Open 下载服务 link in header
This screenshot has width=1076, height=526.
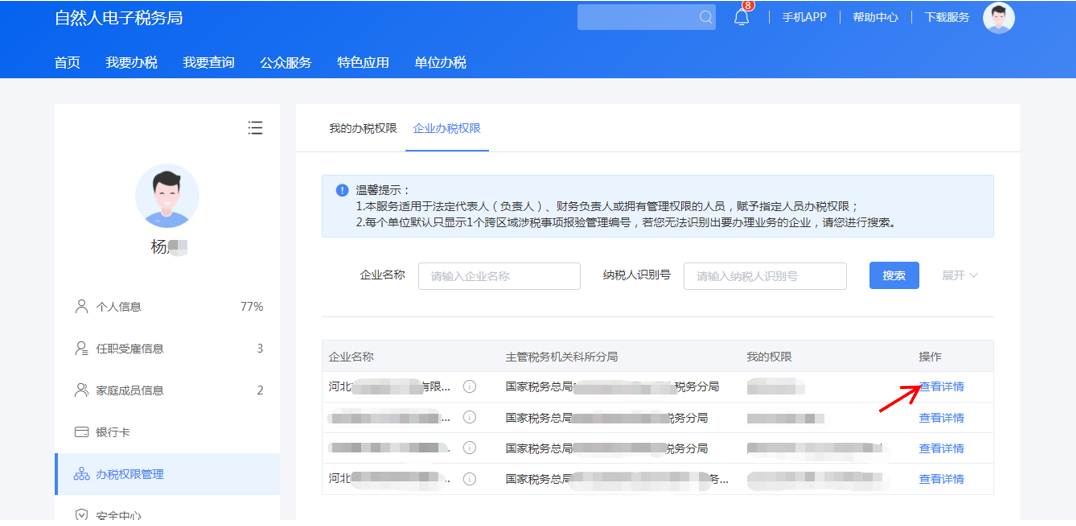click(947, 17)
